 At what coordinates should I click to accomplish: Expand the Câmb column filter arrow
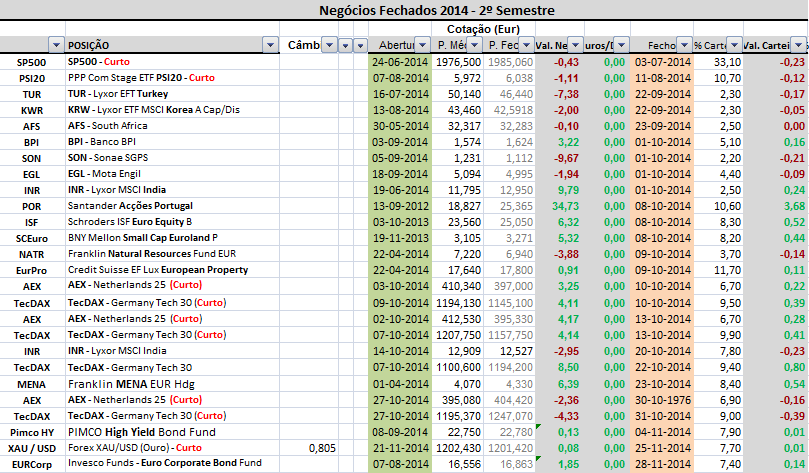tap(329, 45)
